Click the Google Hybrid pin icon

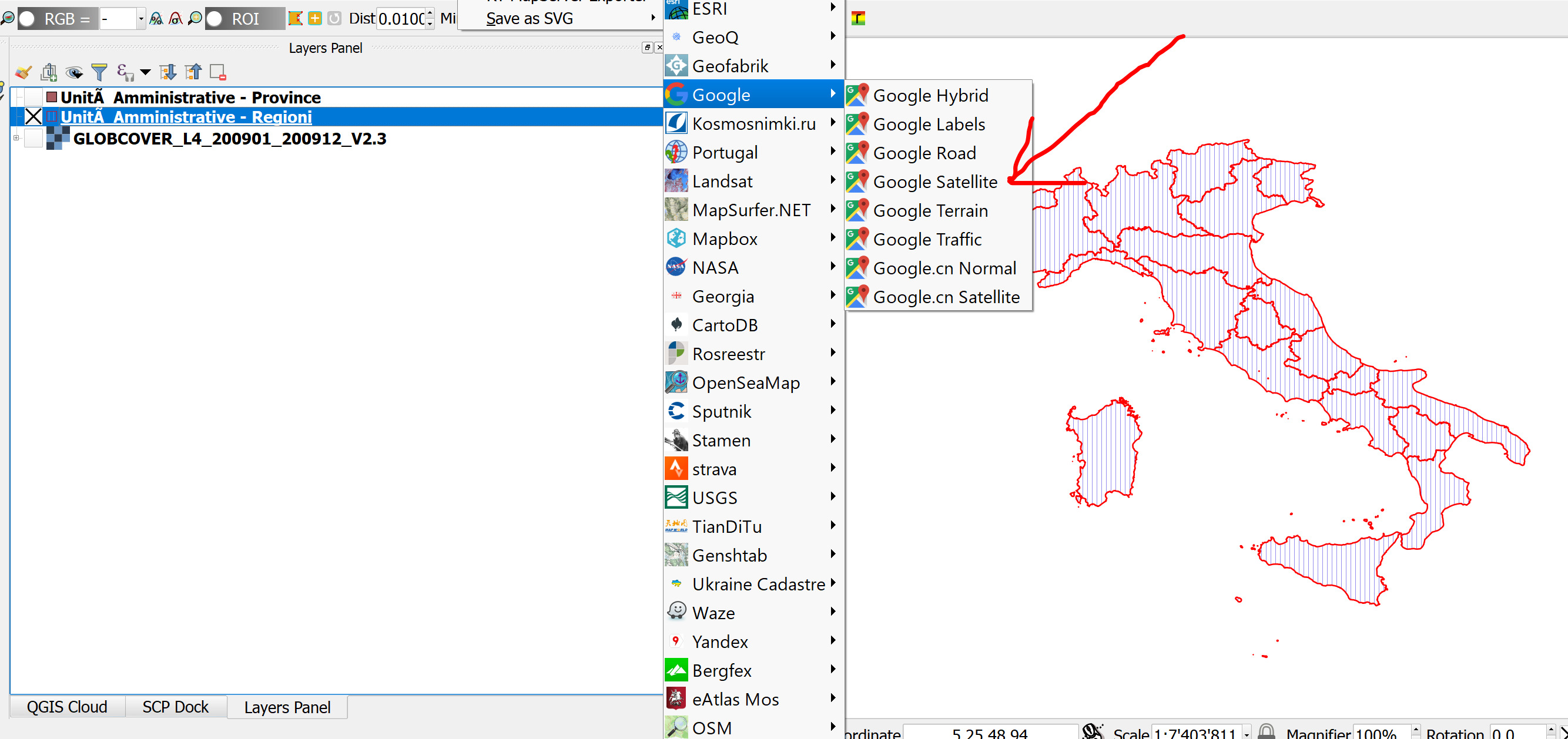coord(857,95)
